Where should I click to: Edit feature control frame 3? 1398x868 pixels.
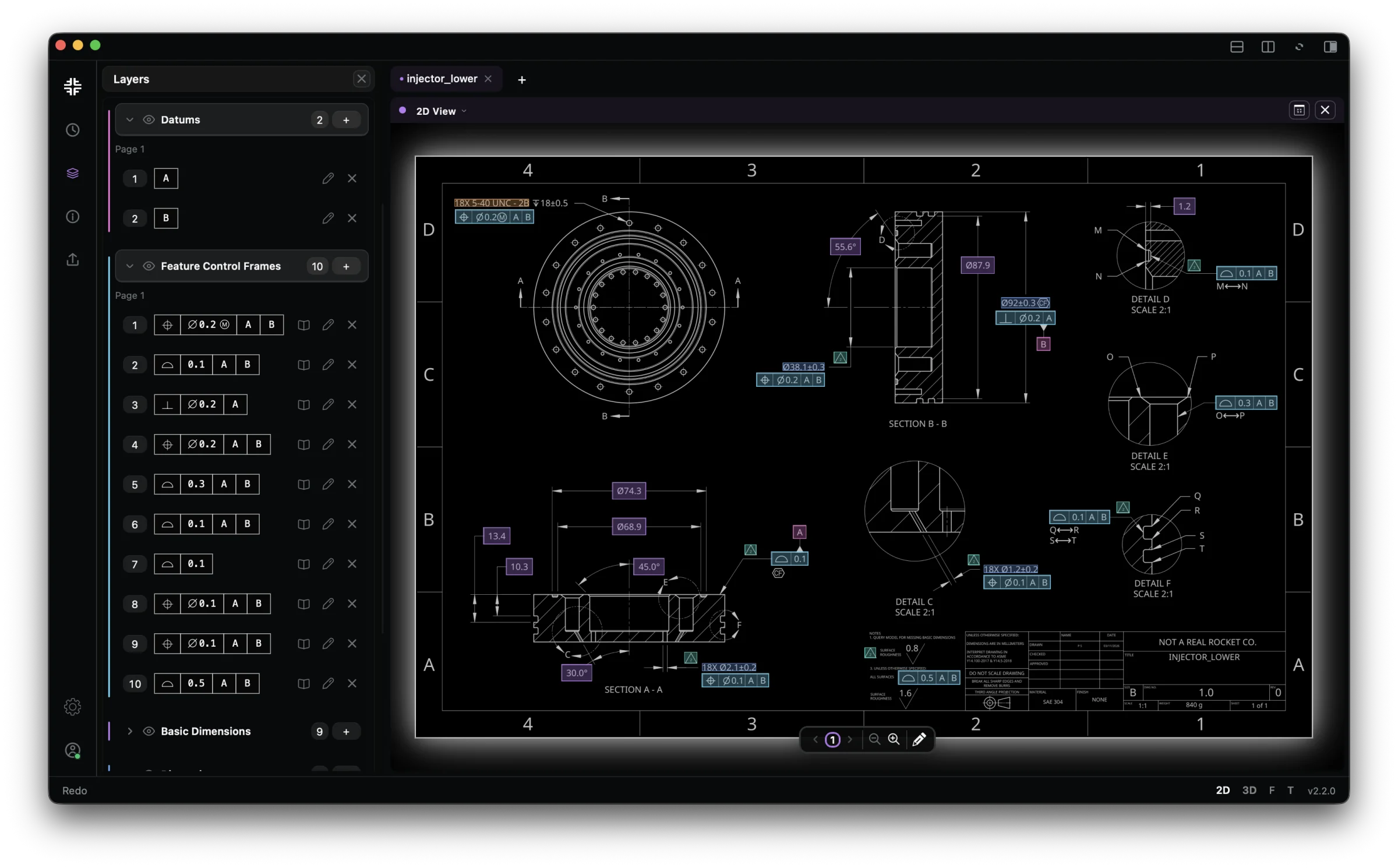coord(328,404)
